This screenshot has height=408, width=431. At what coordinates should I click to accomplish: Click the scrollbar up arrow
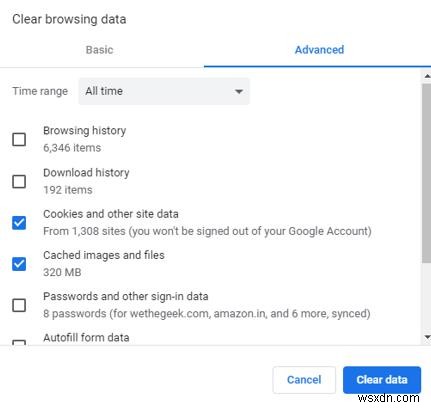[427, 76]
